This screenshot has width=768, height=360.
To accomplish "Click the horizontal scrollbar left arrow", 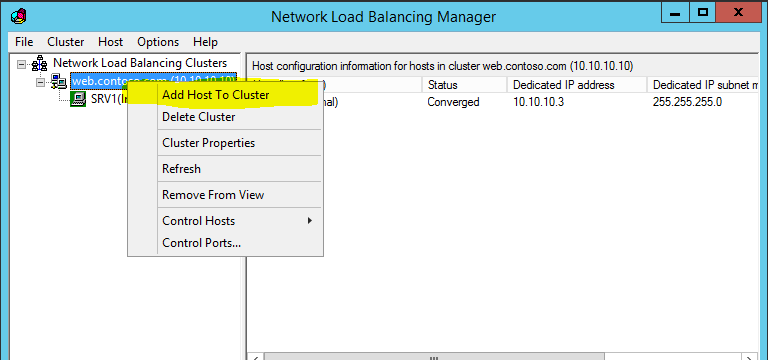I will (x=256, y=357).
